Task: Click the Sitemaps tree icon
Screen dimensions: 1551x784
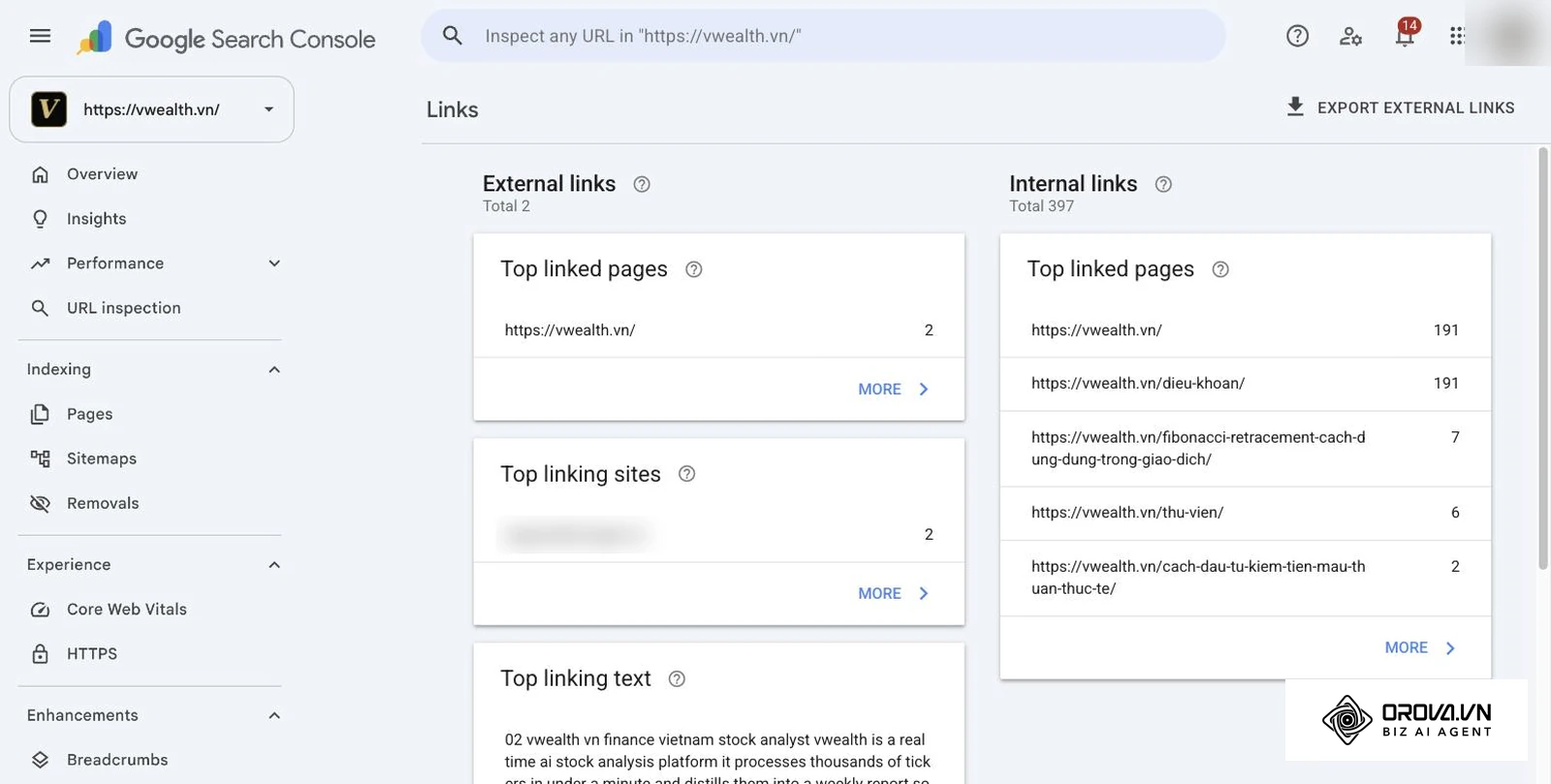Action: 40,458
